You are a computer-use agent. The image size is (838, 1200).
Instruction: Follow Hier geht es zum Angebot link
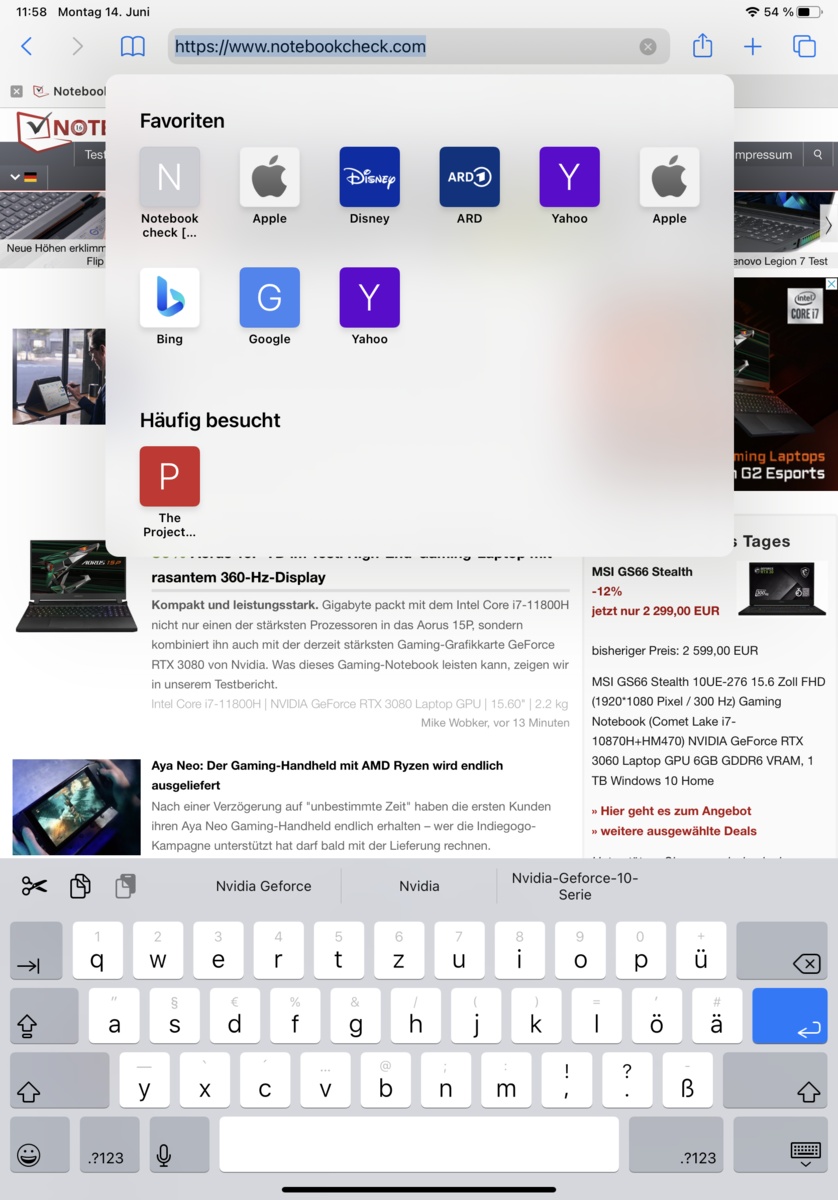671,811
